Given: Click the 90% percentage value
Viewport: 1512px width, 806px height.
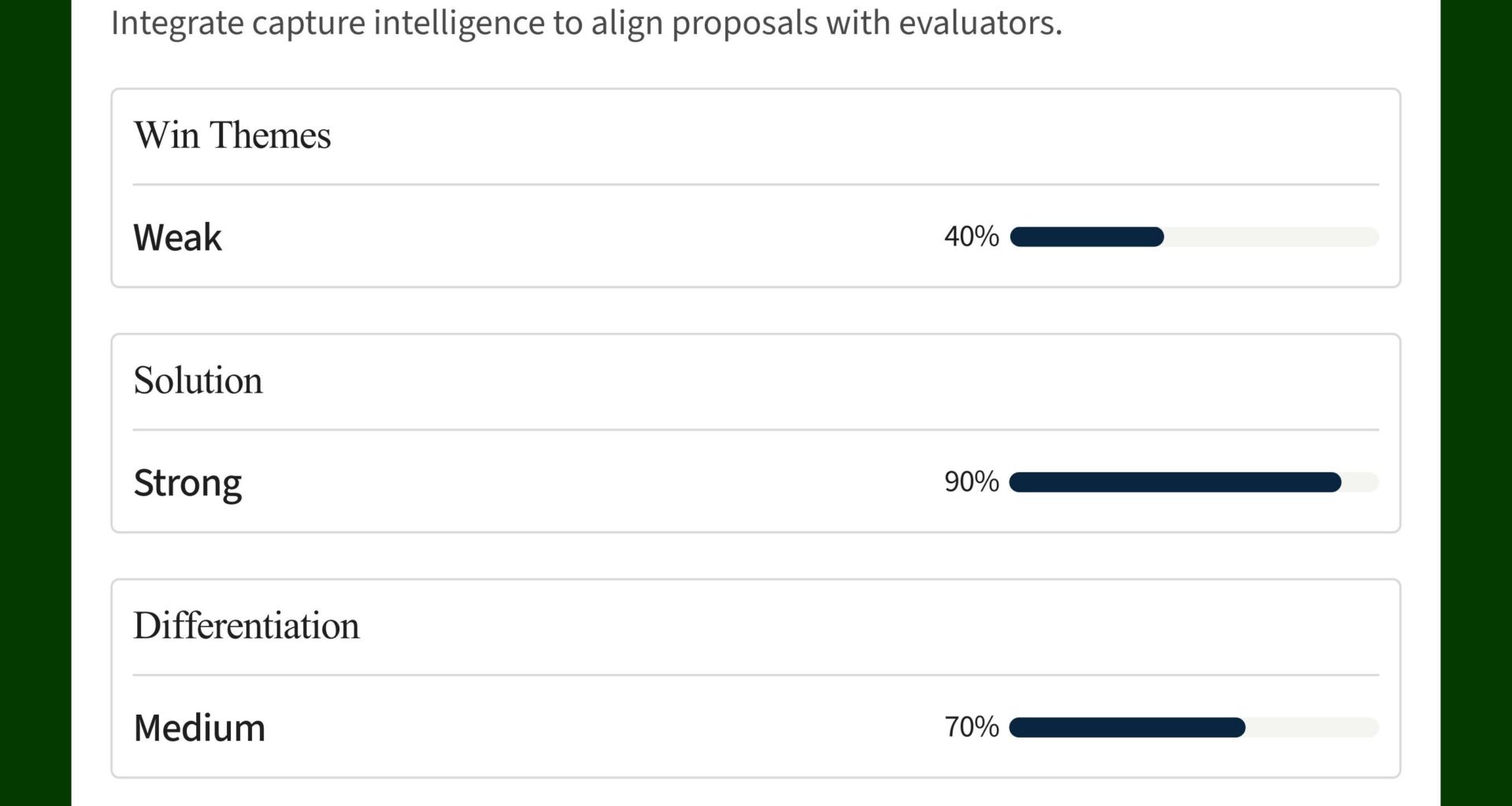Looking at the screenshot, I should (x=971, y=482).
